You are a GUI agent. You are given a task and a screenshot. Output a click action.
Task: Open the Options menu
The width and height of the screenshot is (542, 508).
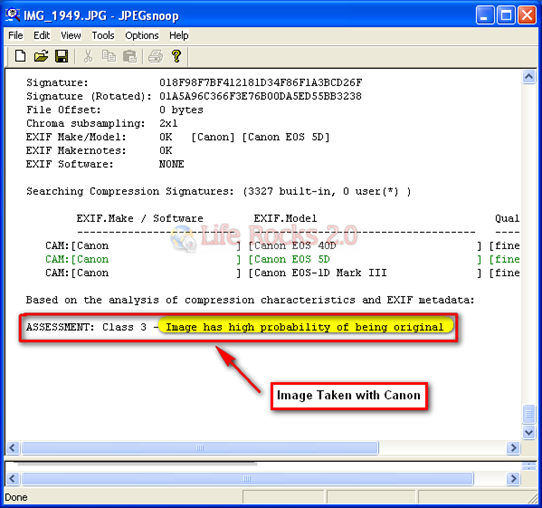click(142, 35)
